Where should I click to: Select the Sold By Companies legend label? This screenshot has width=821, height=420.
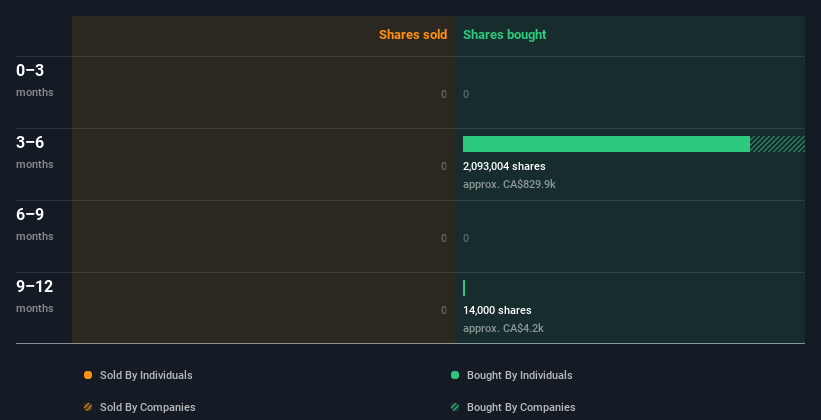148,407
